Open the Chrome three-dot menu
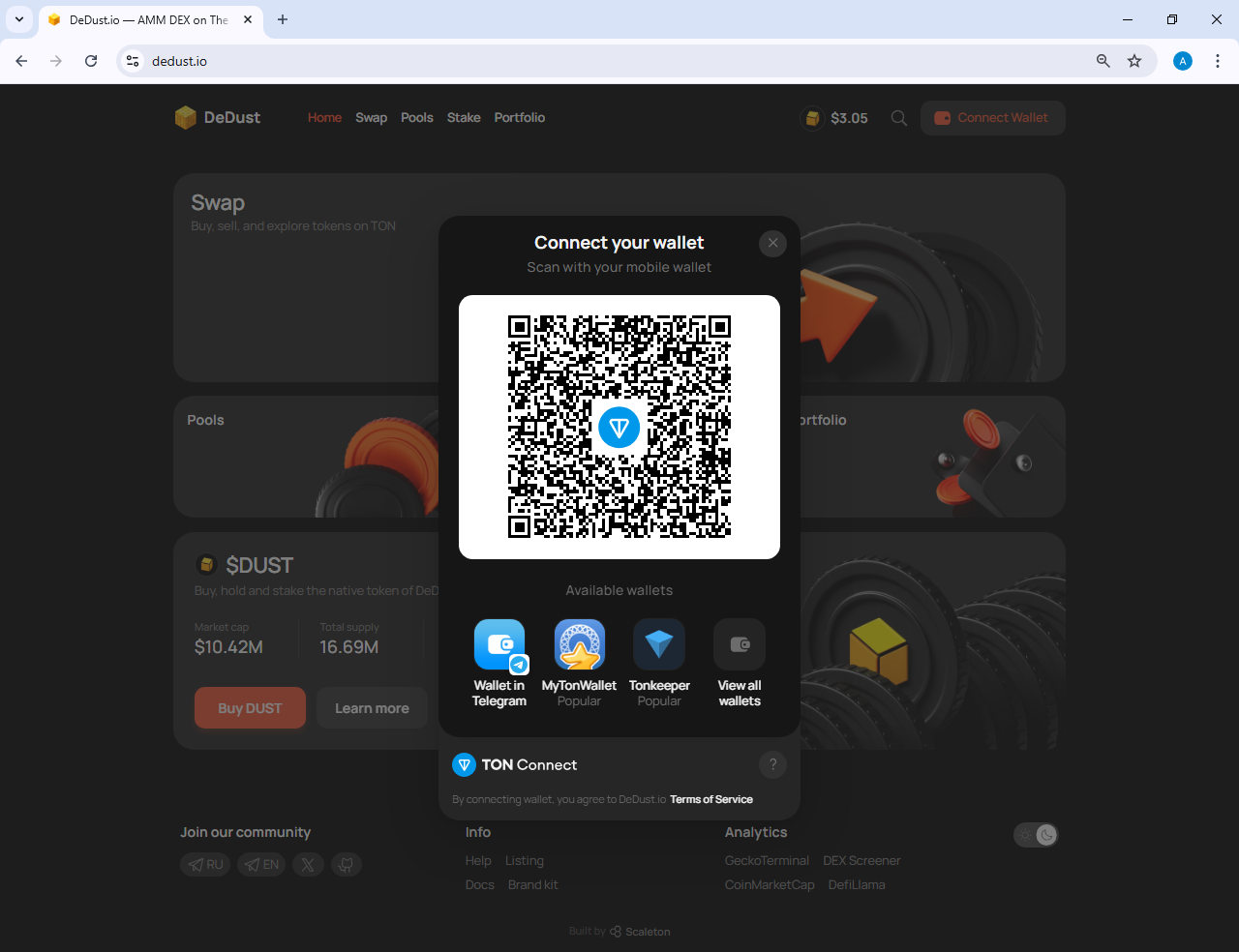Viewport: 1239px width, 952px height. 1218,61
